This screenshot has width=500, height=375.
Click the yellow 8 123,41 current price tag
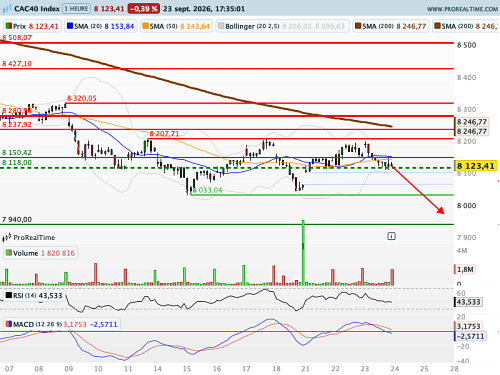pos(476,166)
